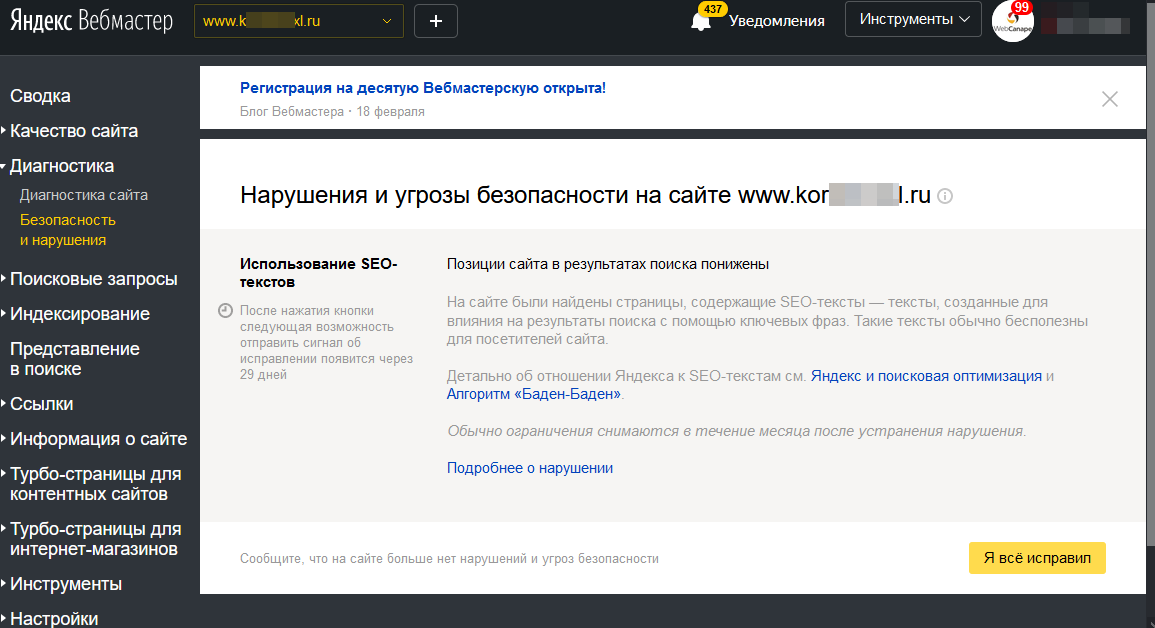Screen dimensions: 1155x628
Task: Expand the Настройки sidebar section
Action: pos(54,618)
